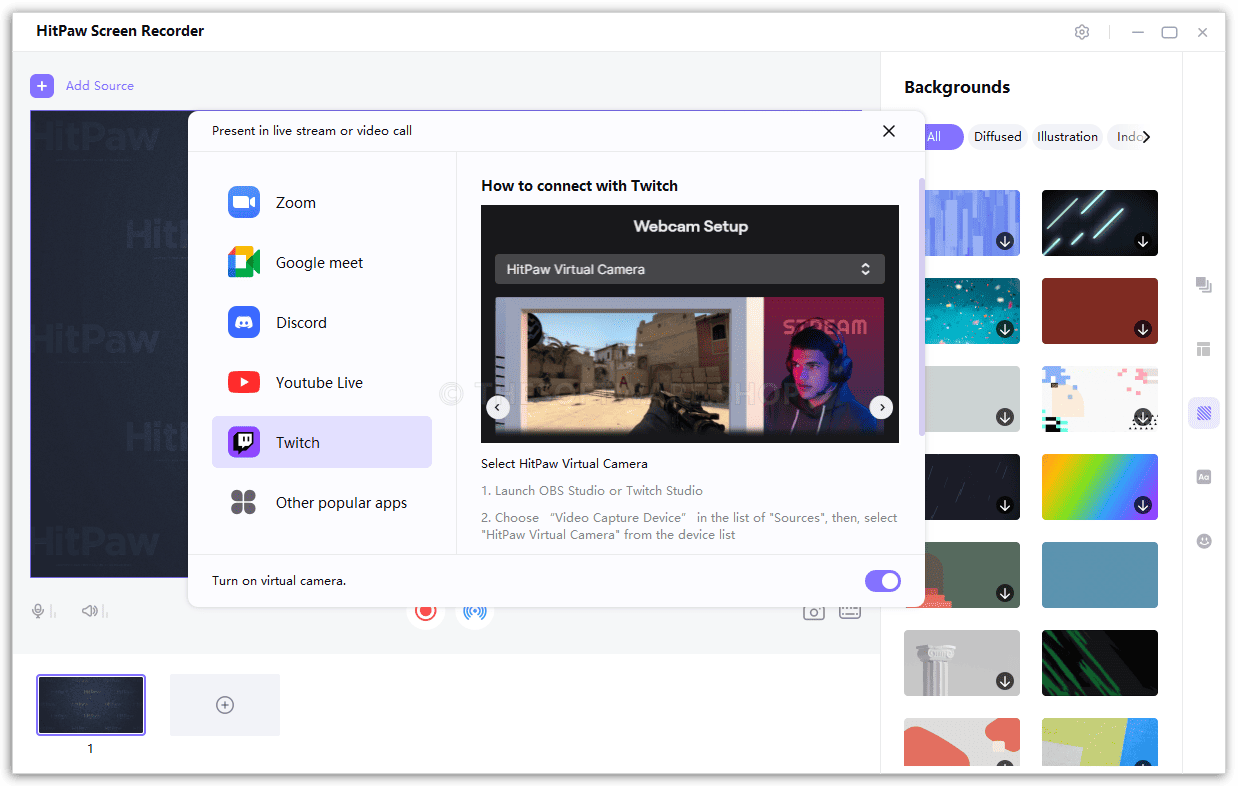Click the "Select HitPaw Virtual Camera" text
Screen dimensions: 1238x786
click(564, 464)
